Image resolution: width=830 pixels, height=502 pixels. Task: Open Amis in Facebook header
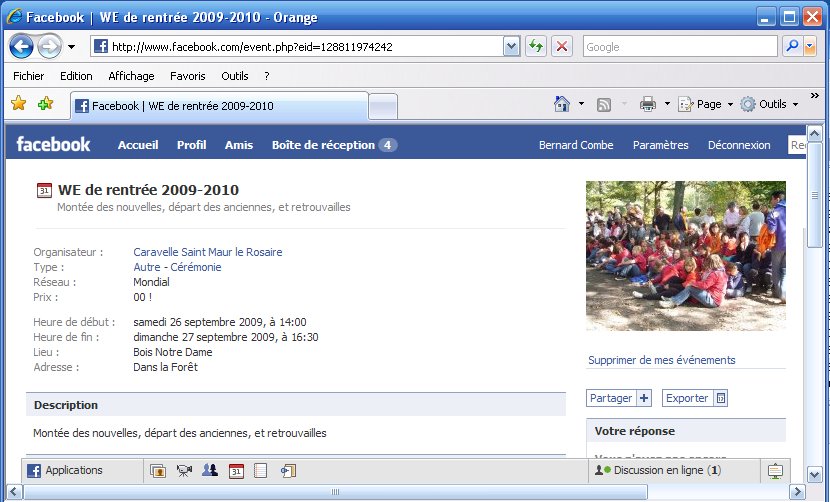coord(239,145)
